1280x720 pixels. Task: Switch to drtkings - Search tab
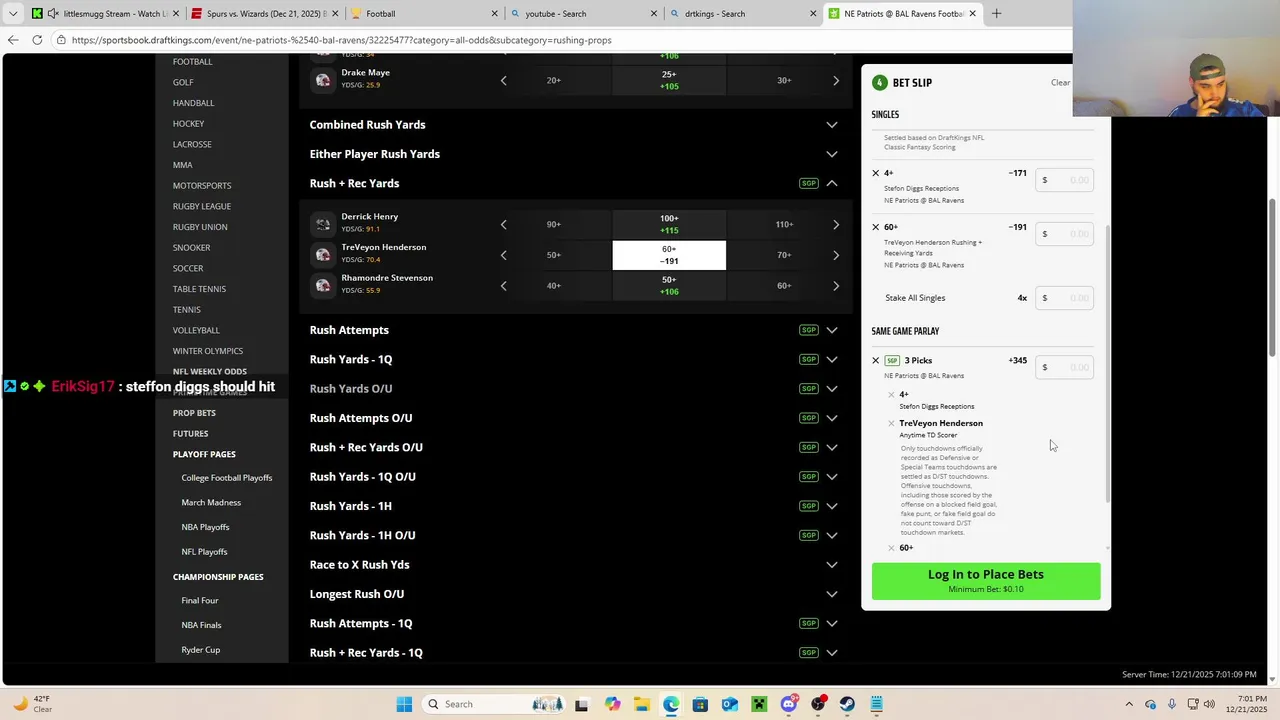click(x=744, y=14)
